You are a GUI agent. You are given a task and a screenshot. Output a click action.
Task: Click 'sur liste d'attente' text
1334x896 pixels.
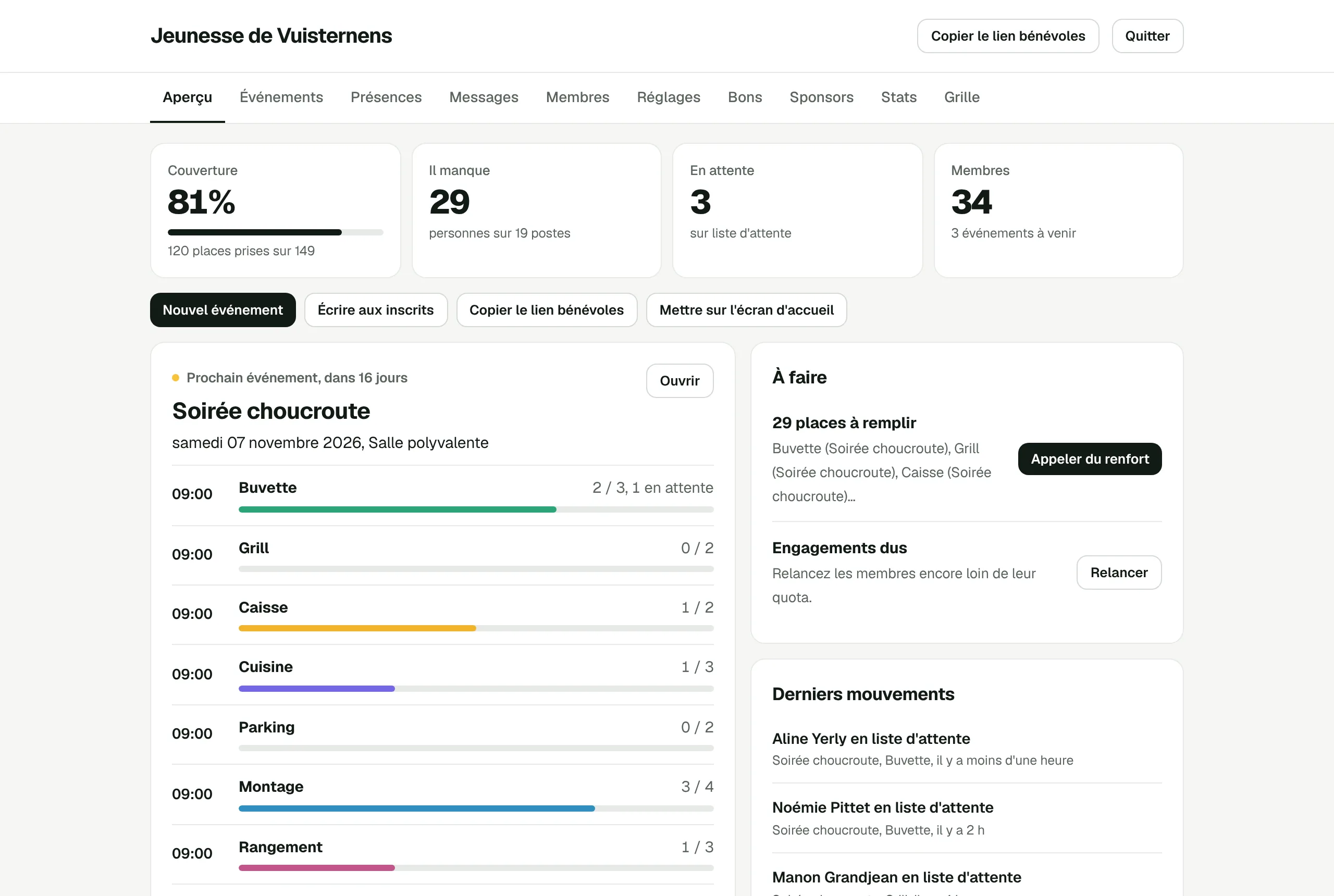(x=740, y=233)
